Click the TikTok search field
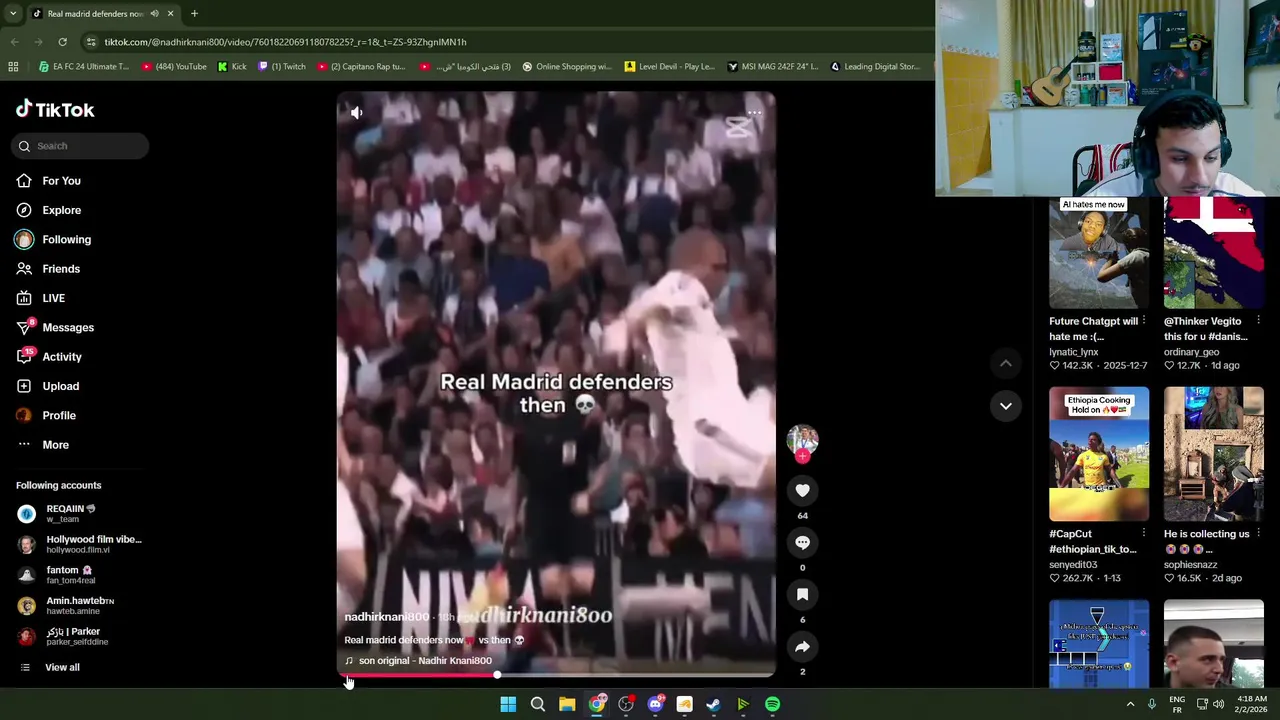This screenshot has width=1280, height=720. [x=81, y=146]
